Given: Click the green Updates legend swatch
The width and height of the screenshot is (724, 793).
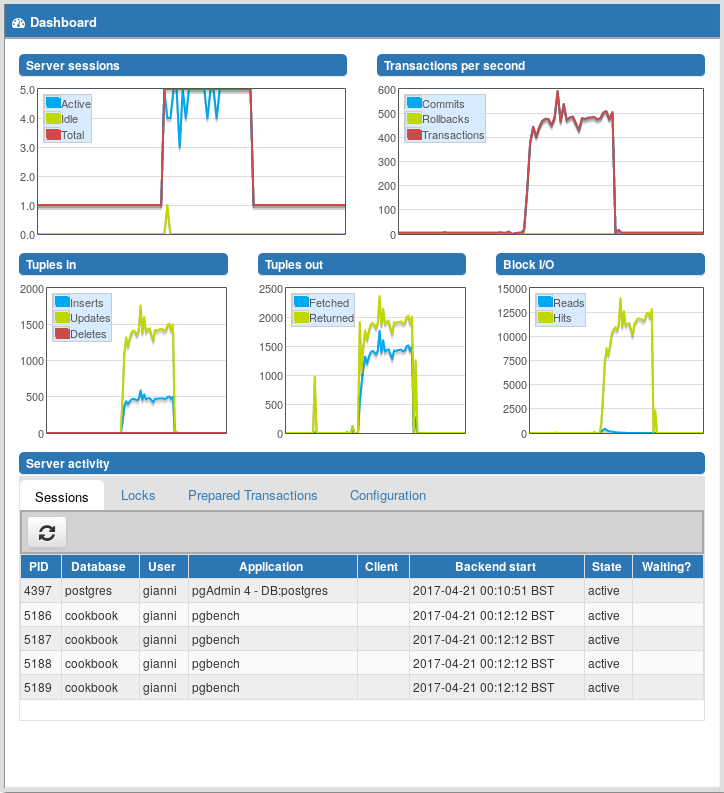Looking at the screenshot, I should point(62,318).
